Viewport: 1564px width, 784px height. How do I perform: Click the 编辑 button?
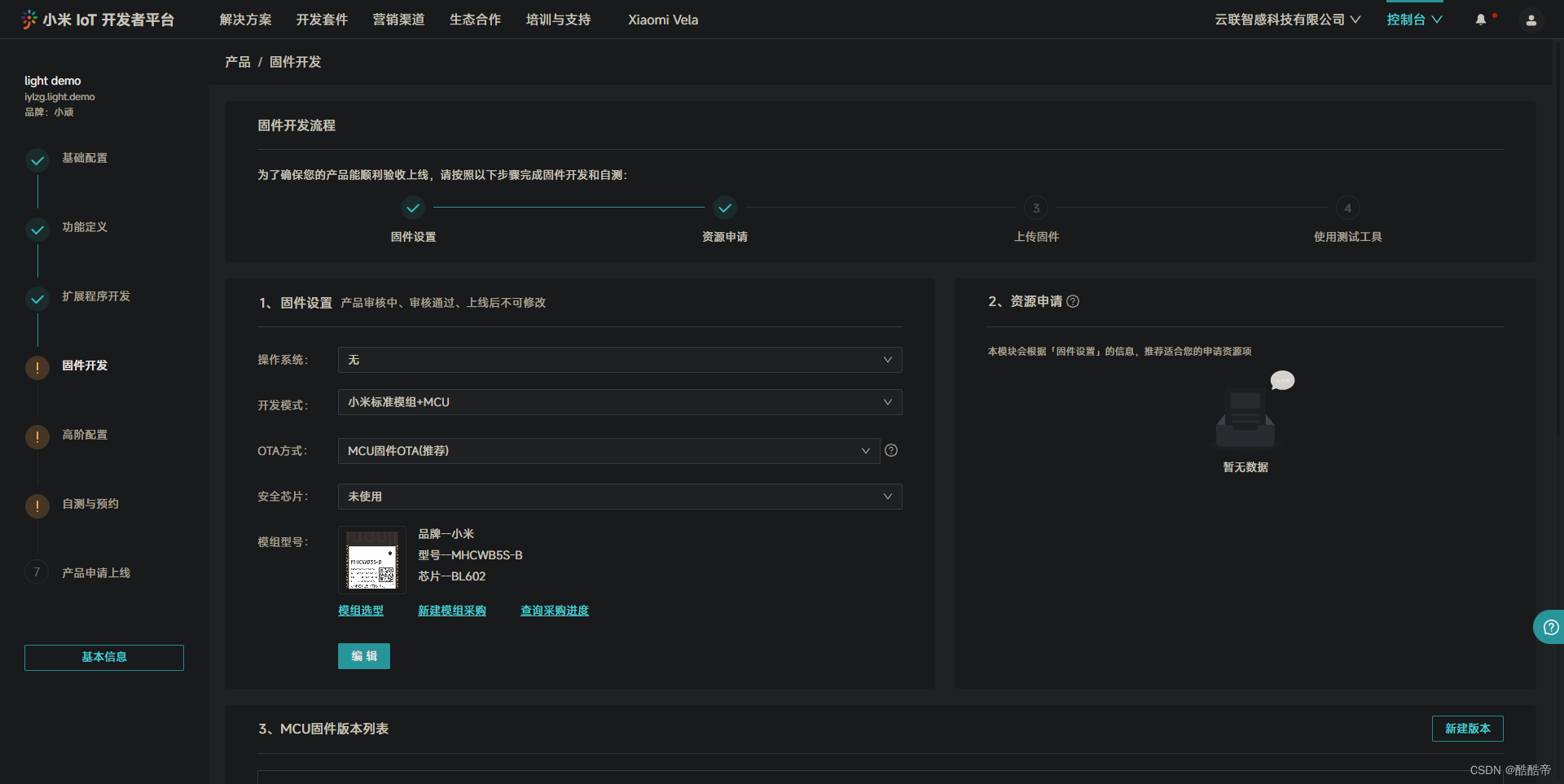pos(364,656)
